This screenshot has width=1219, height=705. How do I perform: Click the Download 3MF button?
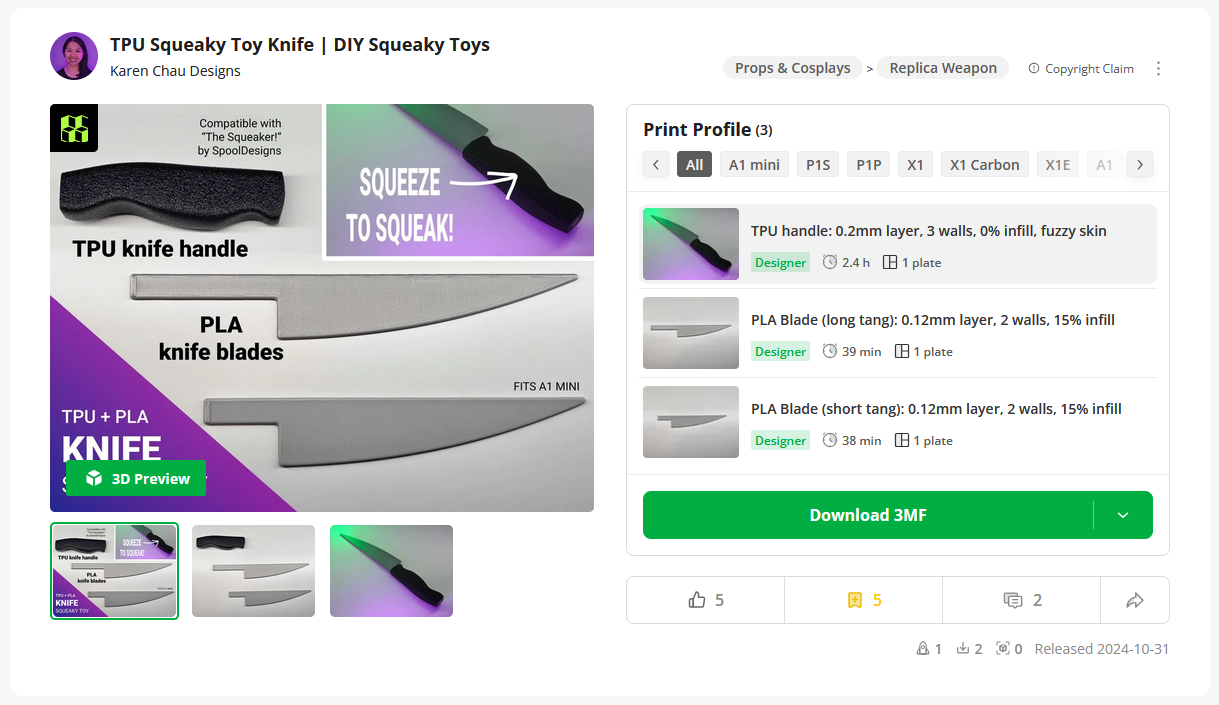click(868, 515)
